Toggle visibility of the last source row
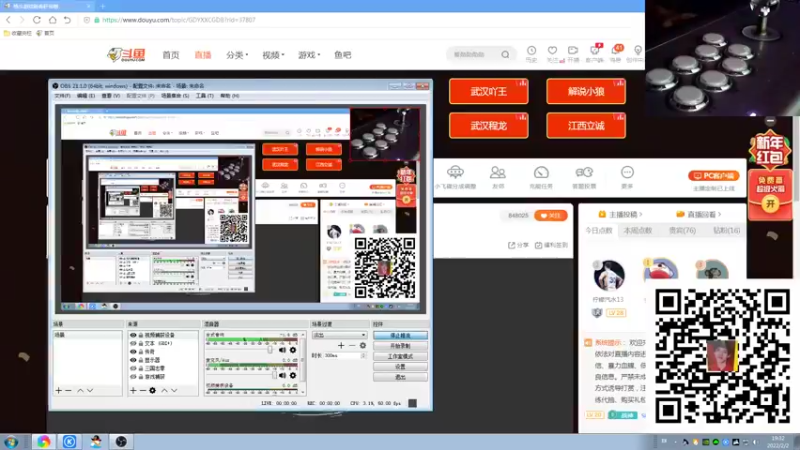This screenshot has height=450, width=800. pyautogui.click(x=133, y=377)
